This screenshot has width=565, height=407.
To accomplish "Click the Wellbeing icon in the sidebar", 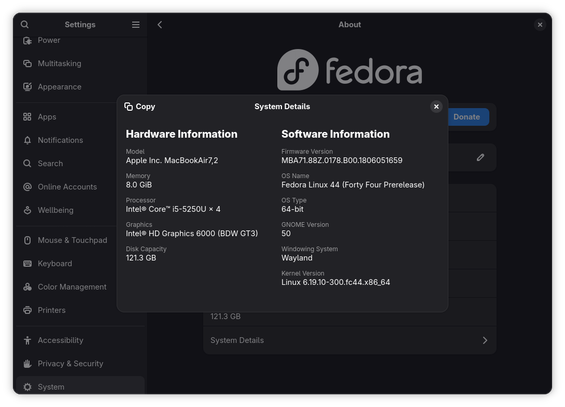I will [x=27, y=210].
